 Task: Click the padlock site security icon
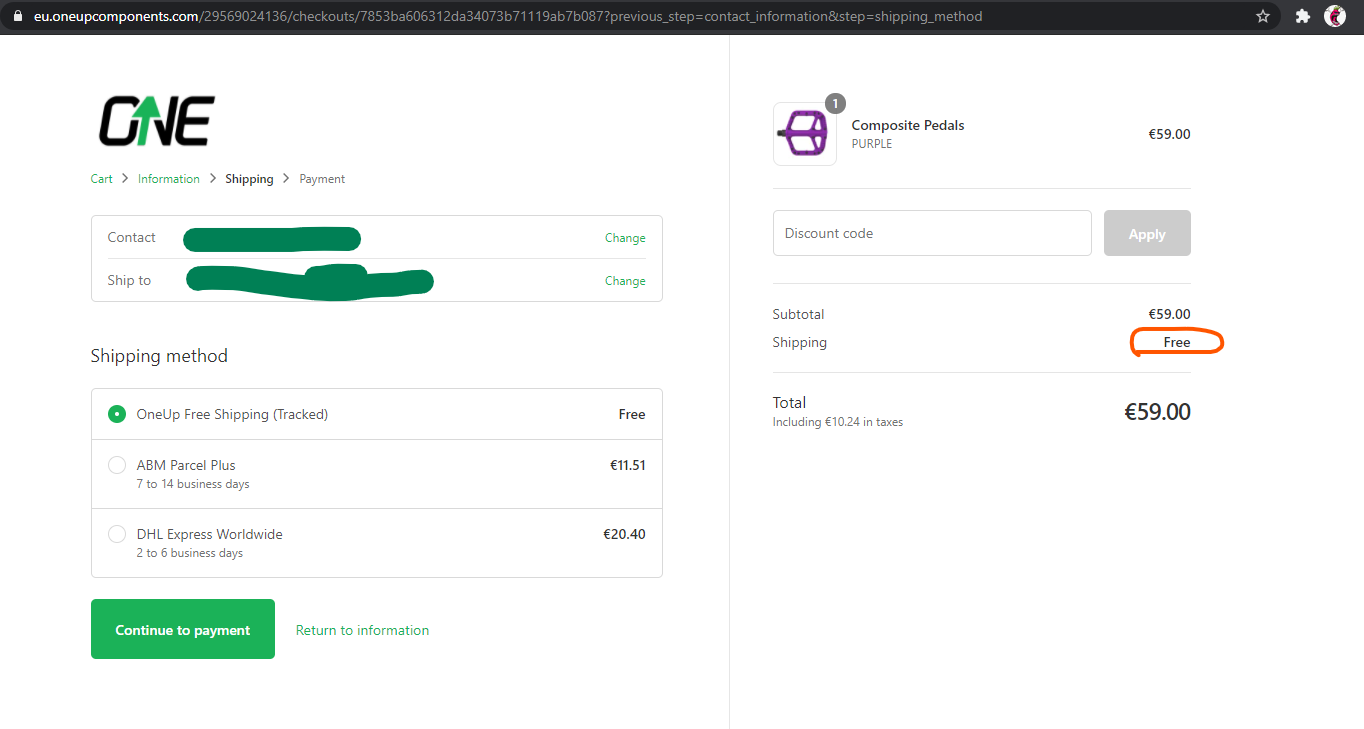17,16
